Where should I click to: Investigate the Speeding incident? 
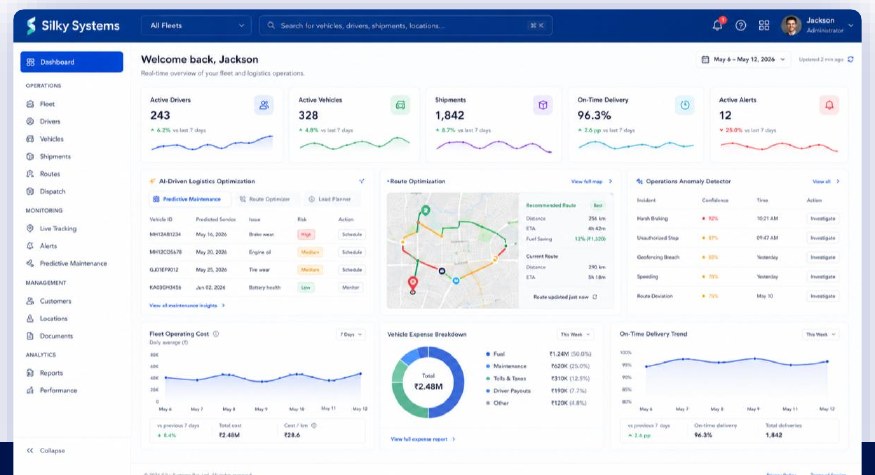point(823,277)
